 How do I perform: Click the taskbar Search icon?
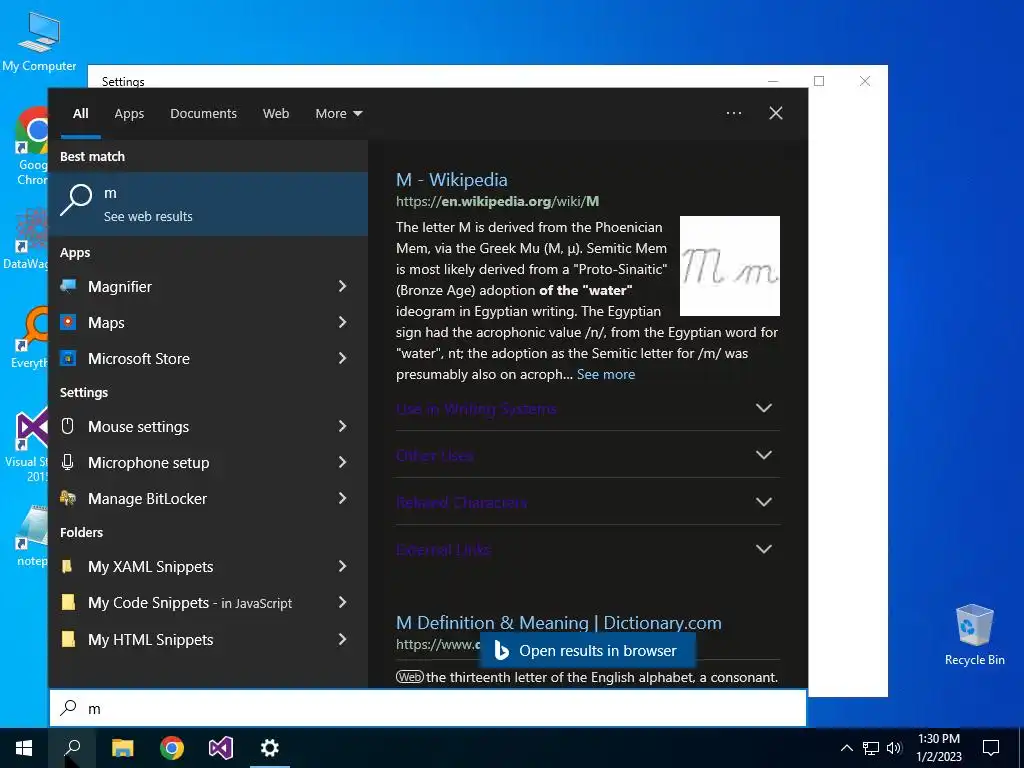pos(72,748)
